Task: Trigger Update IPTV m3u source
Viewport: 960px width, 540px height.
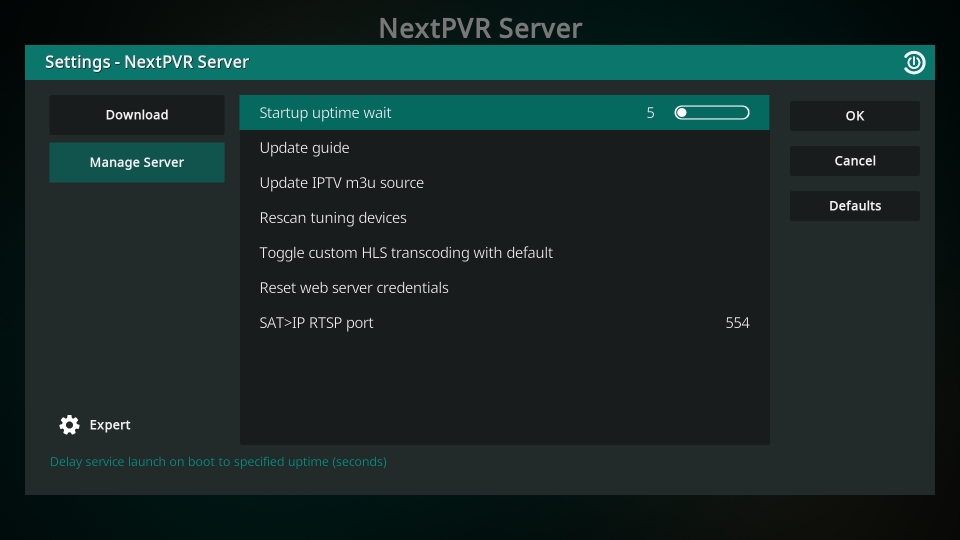Action: (341, 183)
